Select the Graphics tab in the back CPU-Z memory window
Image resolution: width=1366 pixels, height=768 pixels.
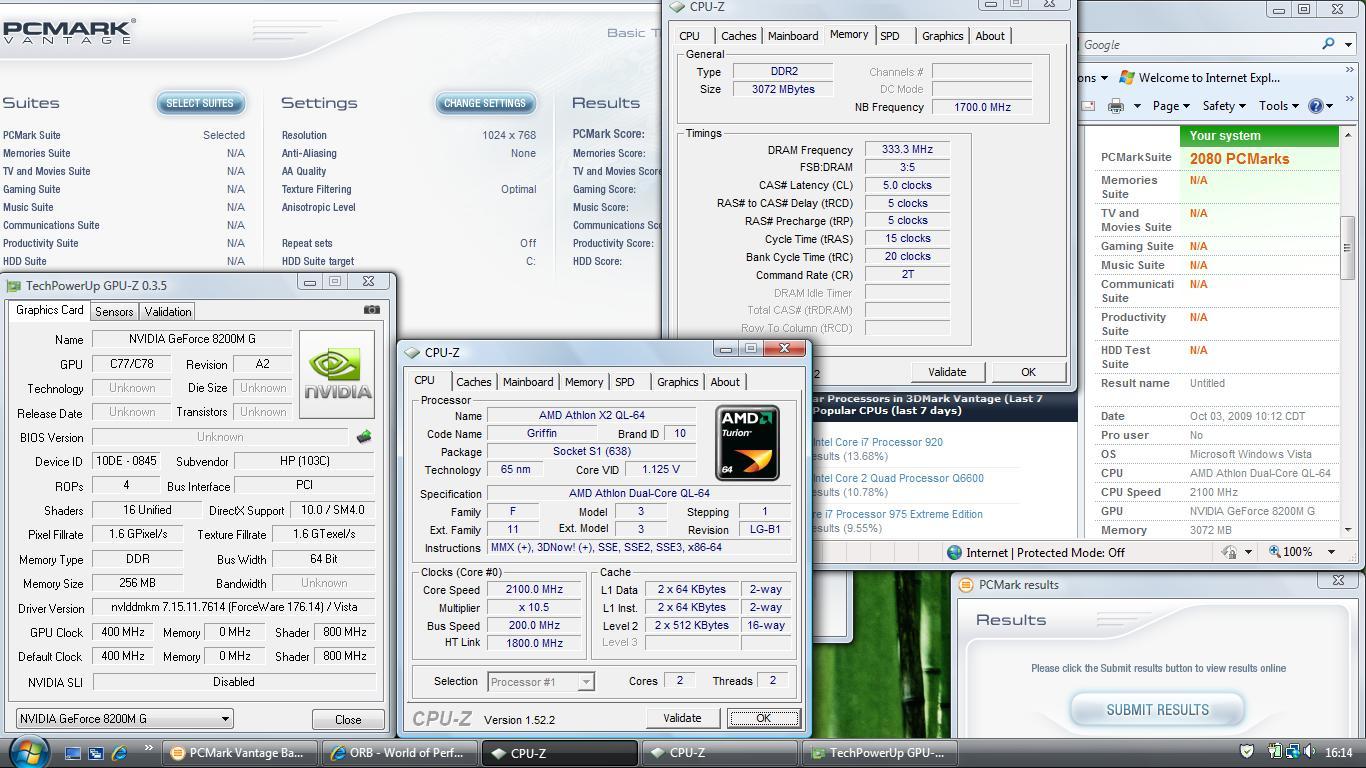click(942, 36)
